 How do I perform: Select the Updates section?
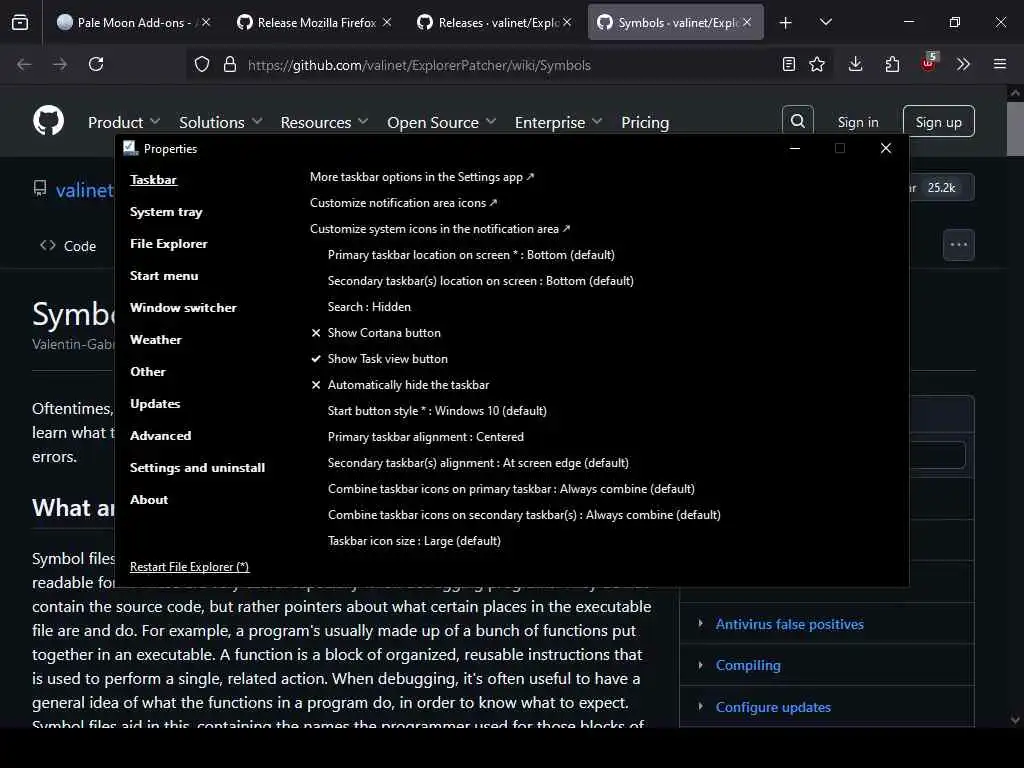[155, 404]
